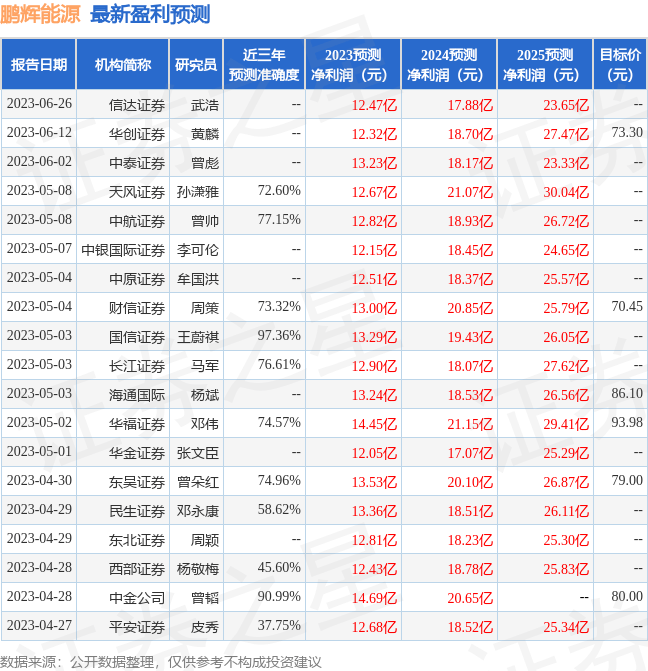Viewport: 648px width, 671px height.
Task: Click the 2023预测净利润 column header
Action: 353,65
